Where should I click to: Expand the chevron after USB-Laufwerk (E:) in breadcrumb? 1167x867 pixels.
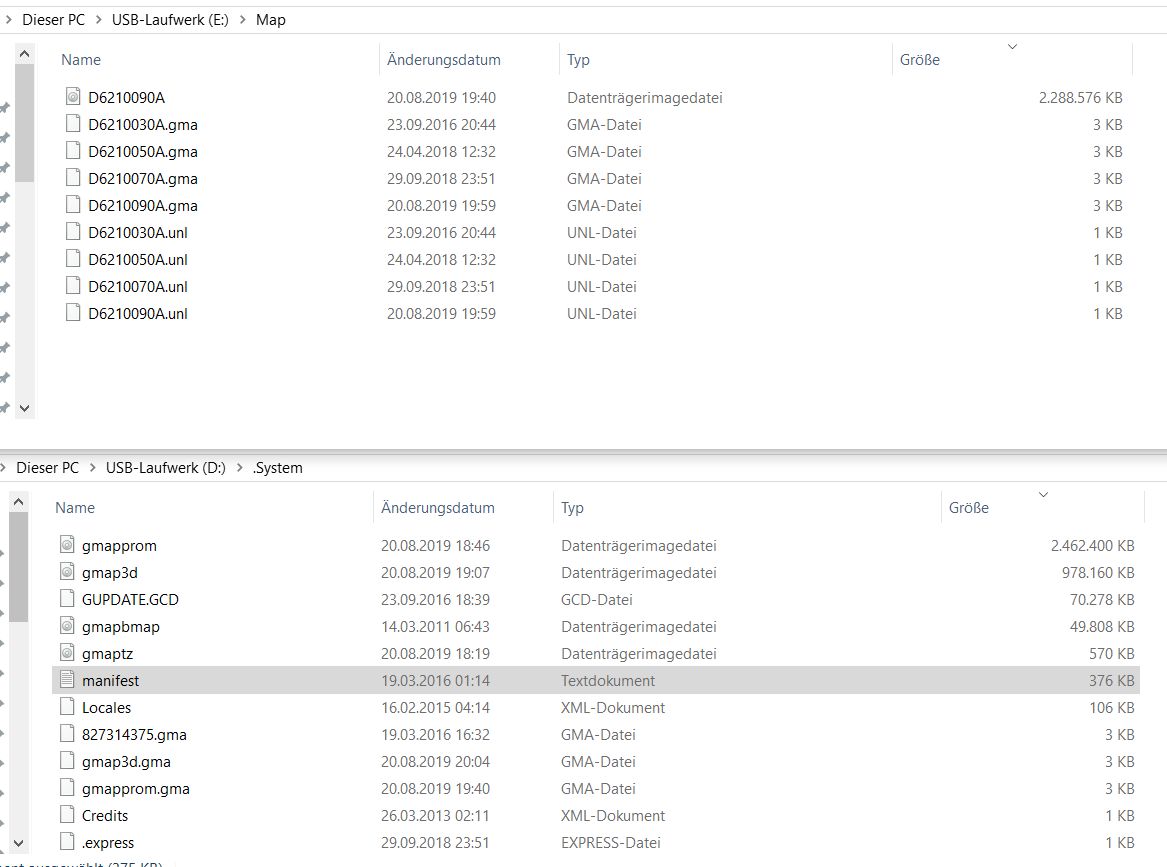244,20
